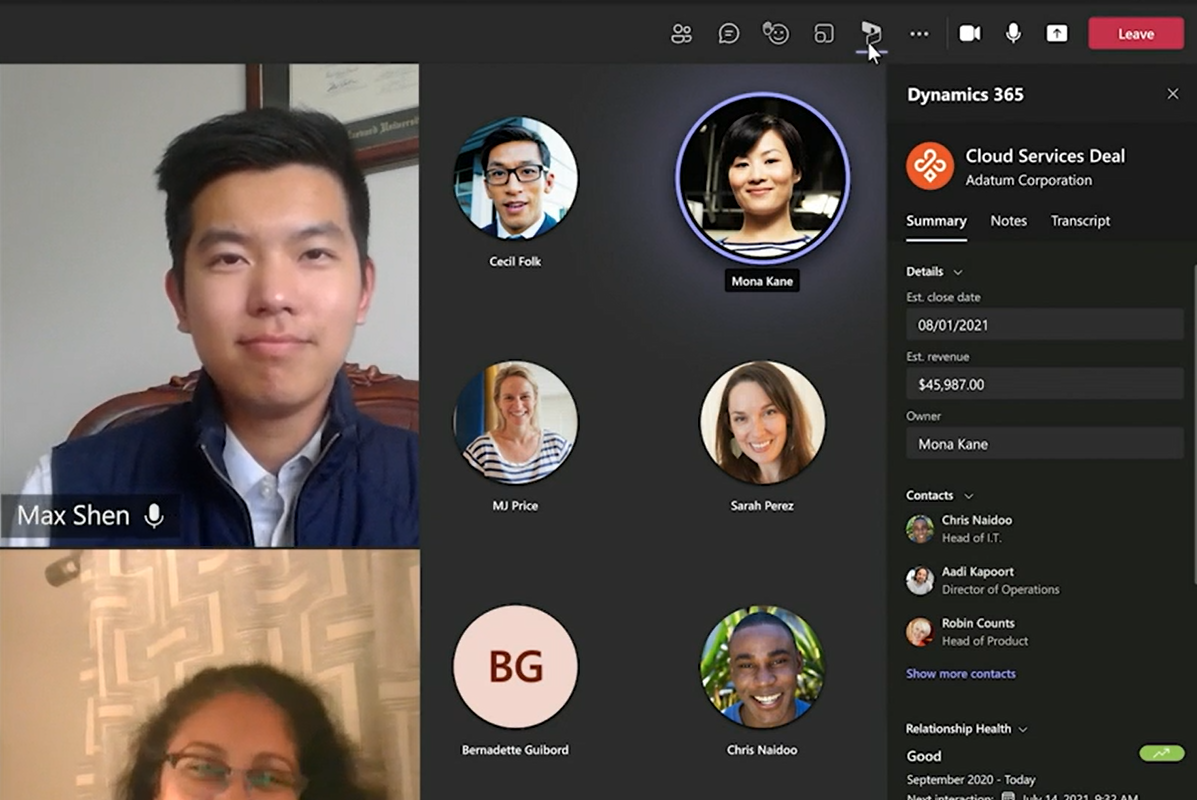Image resolution: width=1197 pixels, height=800 pixels.
Task: Switch to the Notes tab
Action: [1008, 221]
